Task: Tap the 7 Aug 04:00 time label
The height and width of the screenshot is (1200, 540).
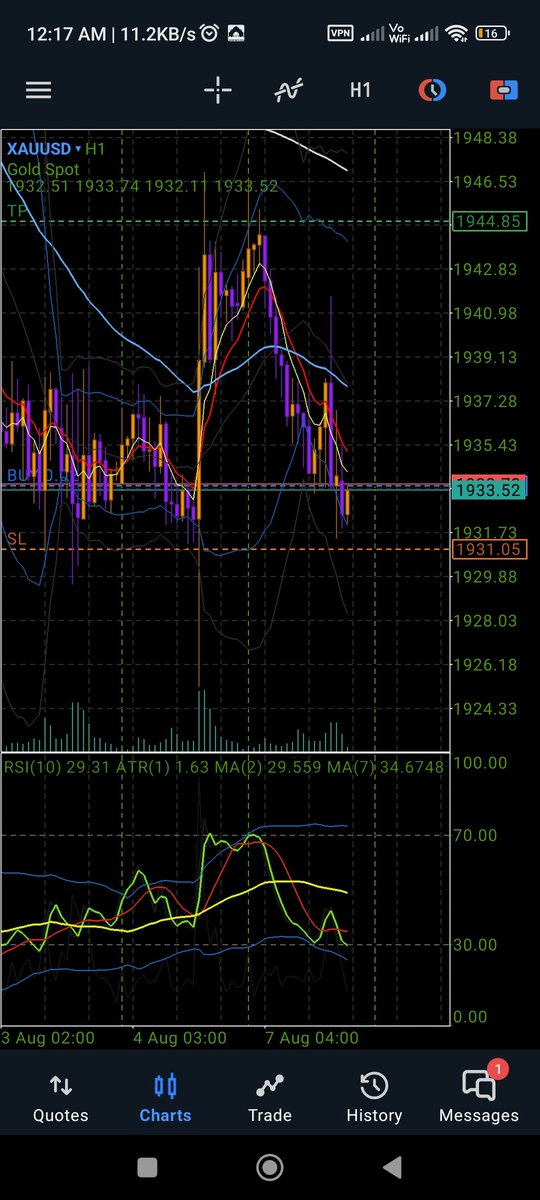Action: 312,1038
